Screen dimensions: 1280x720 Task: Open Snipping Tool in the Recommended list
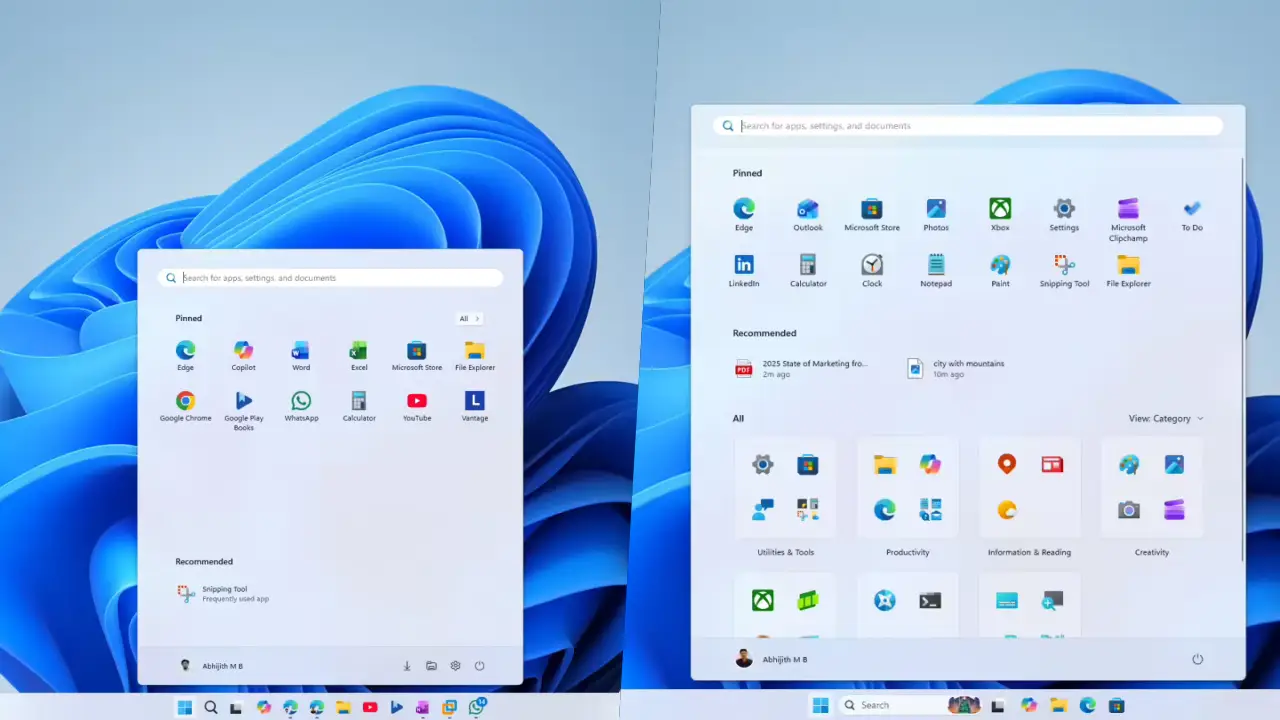(223, 593)
